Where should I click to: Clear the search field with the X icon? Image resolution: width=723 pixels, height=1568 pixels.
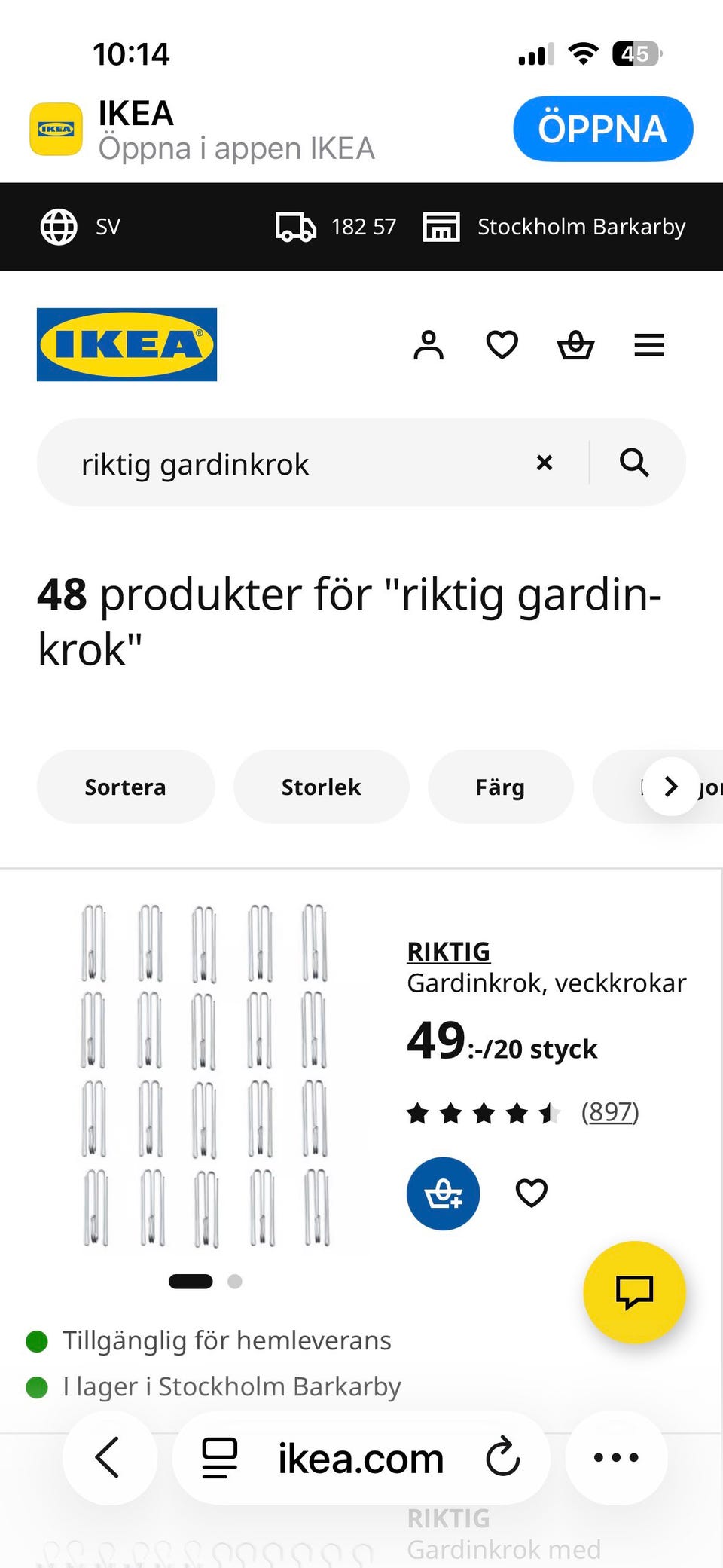coord(545,463)
